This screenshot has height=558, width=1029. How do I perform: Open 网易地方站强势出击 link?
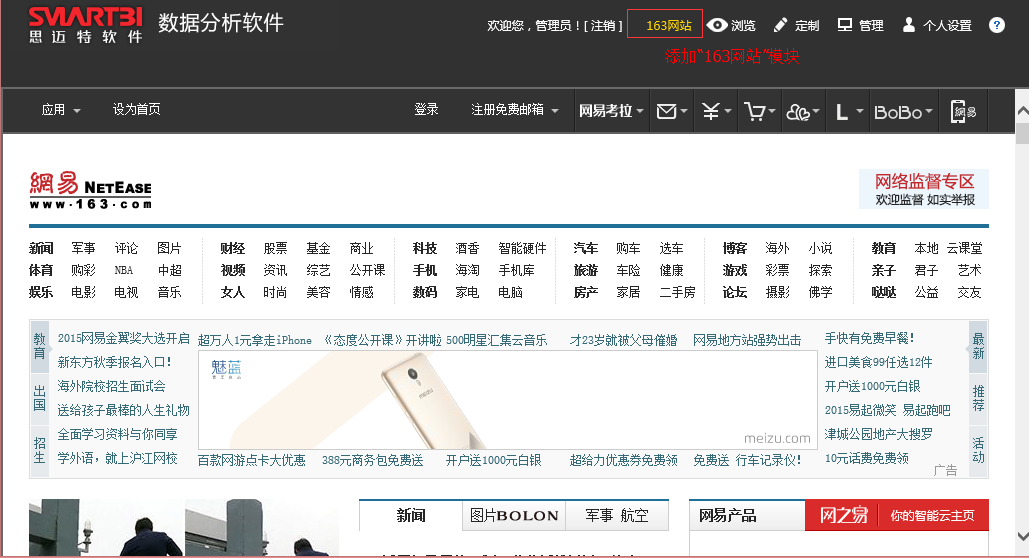747,340
